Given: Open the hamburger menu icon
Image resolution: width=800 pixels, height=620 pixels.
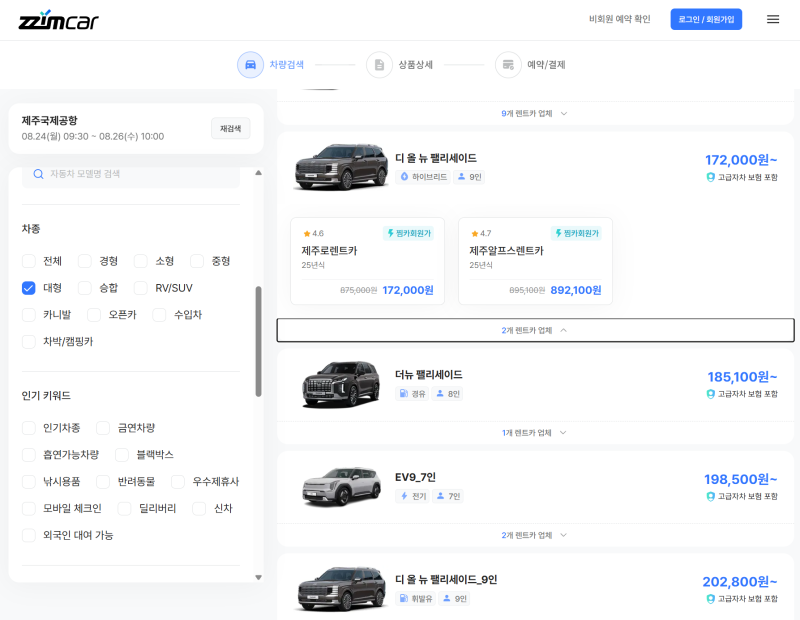Looking at the screenshot, I should coord(772,19).
